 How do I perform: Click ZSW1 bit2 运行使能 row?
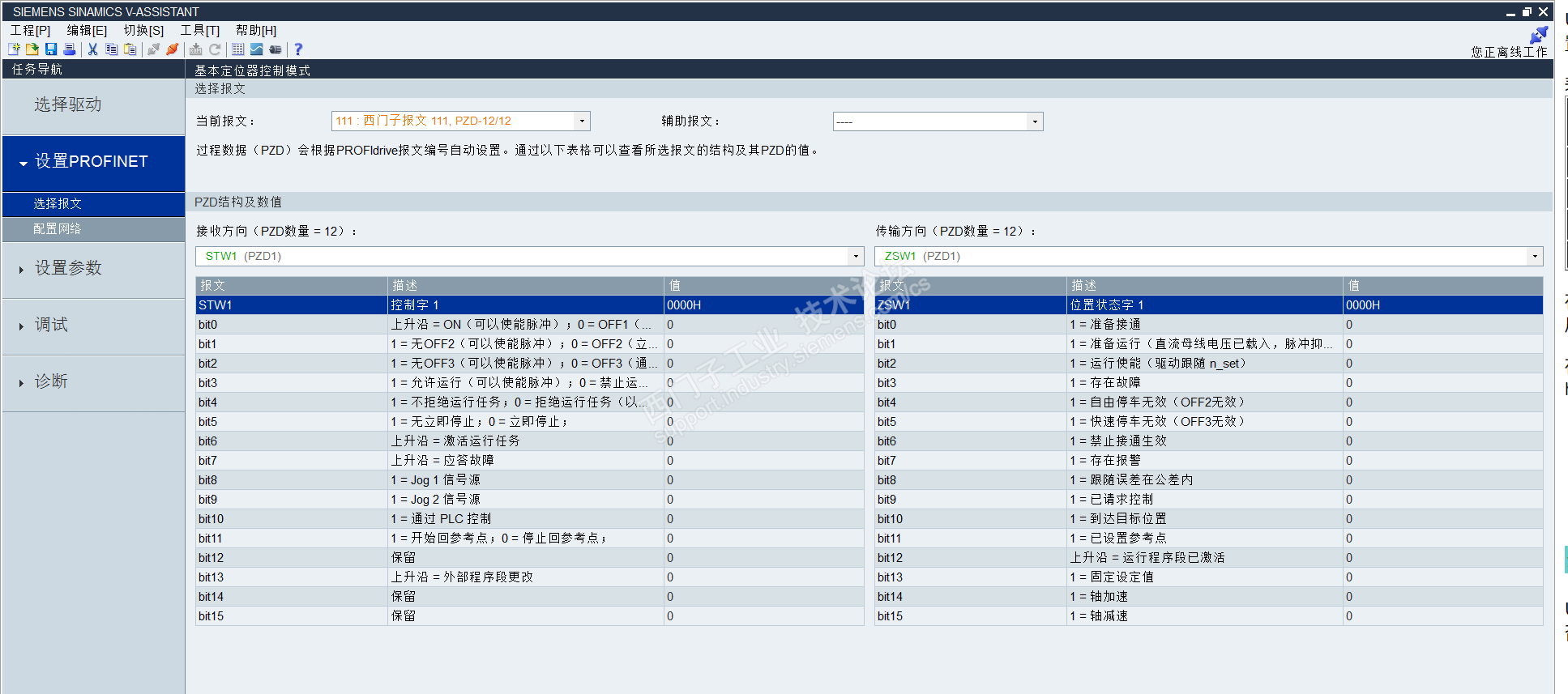pos(1208,364)
